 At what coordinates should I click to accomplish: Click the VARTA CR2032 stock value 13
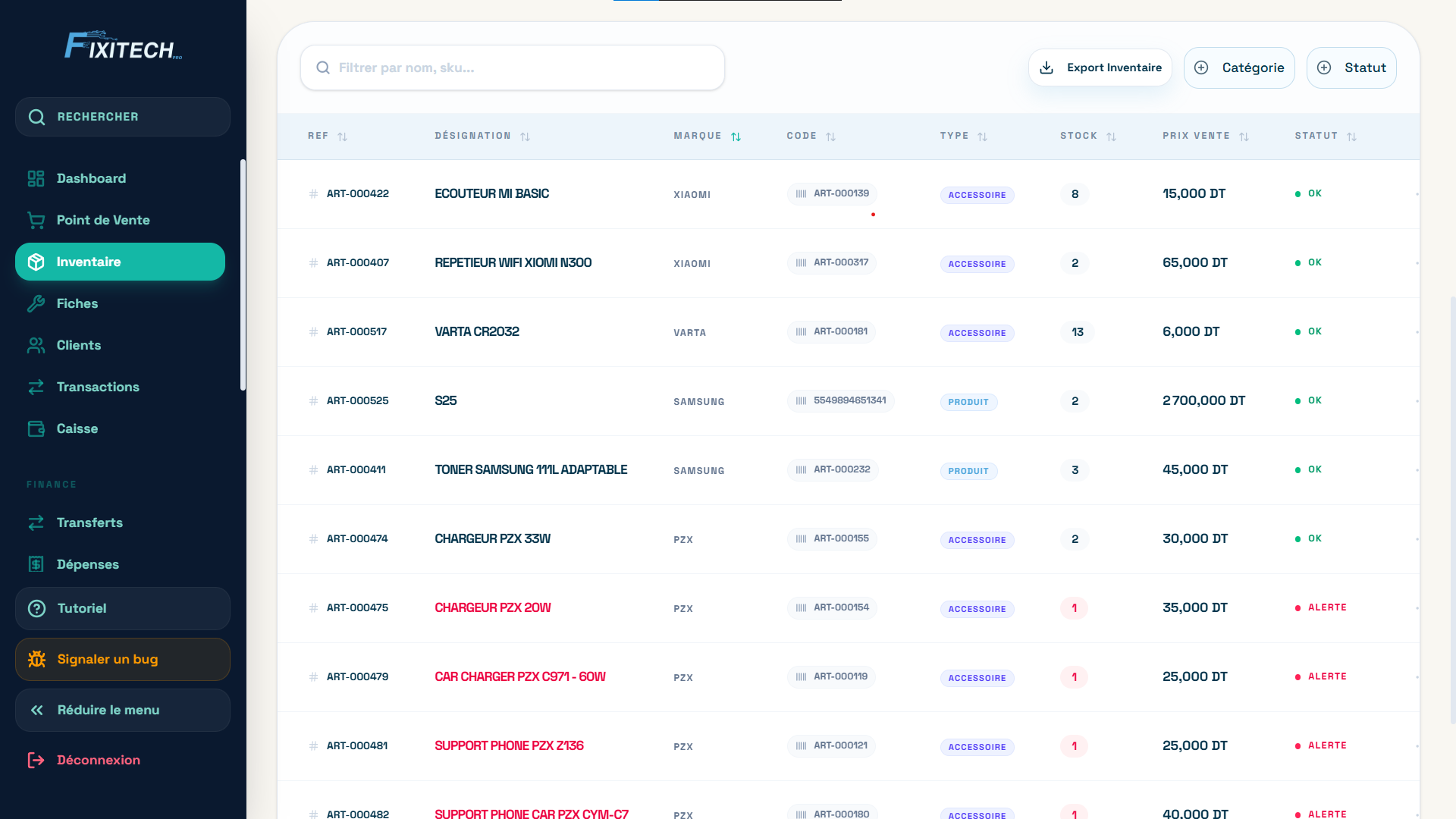tap(1078, 331)
